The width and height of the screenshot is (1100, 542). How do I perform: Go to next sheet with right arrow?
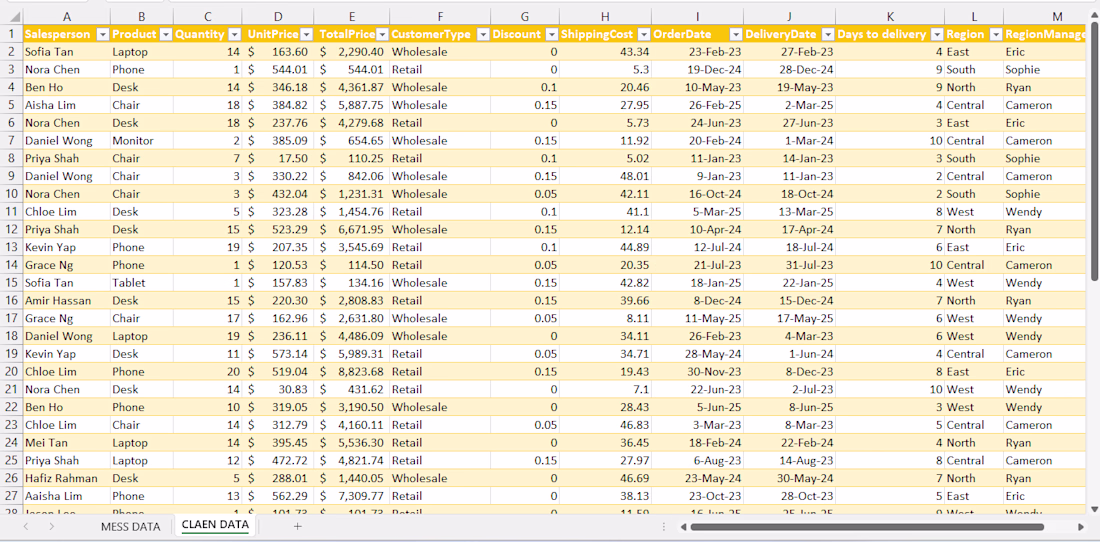(51, 527)
